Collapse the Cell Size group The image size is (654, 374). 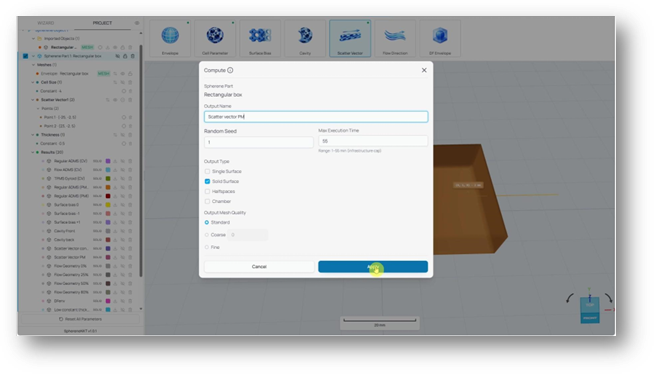click(x=33, y=82)
